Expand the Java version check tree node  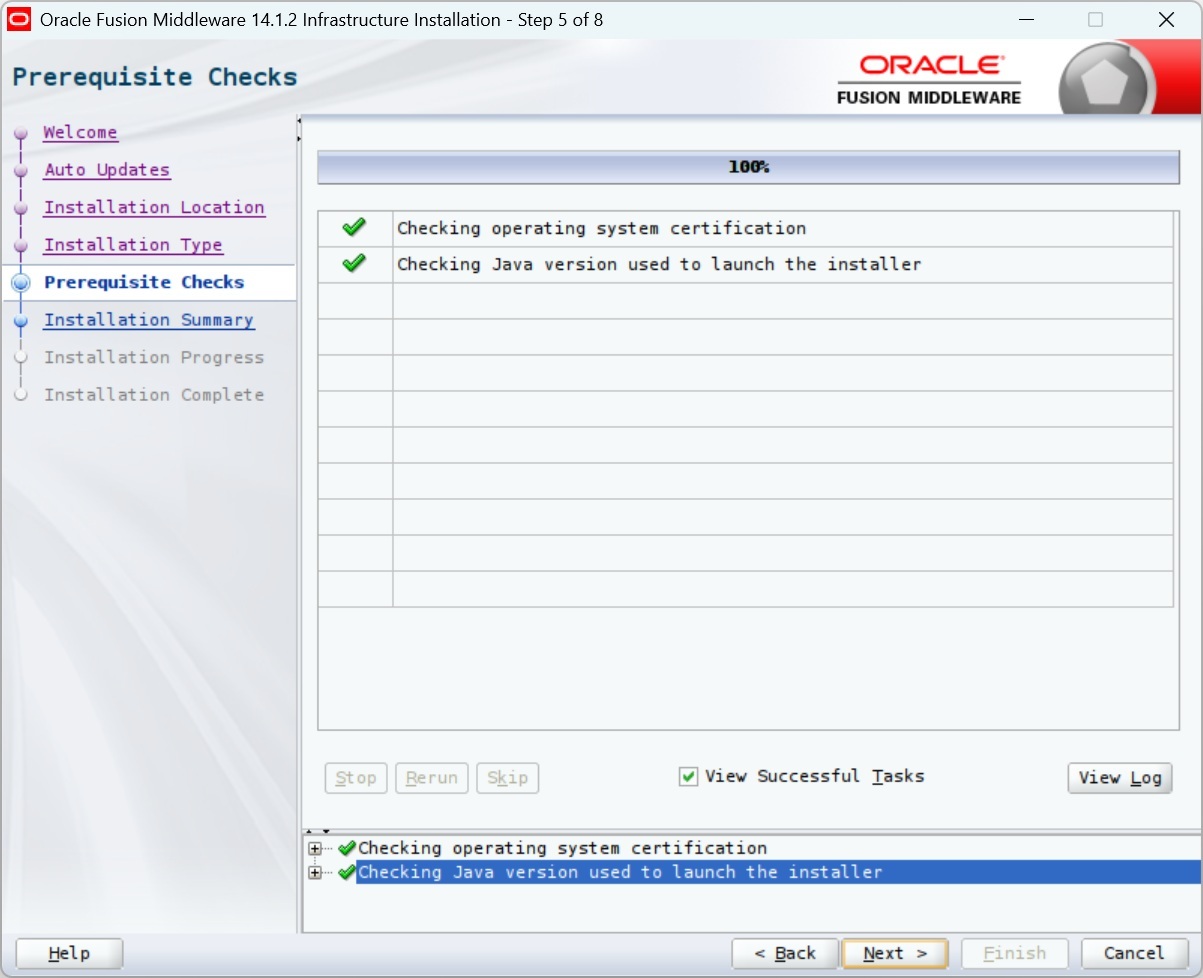(x=316, y=872)
